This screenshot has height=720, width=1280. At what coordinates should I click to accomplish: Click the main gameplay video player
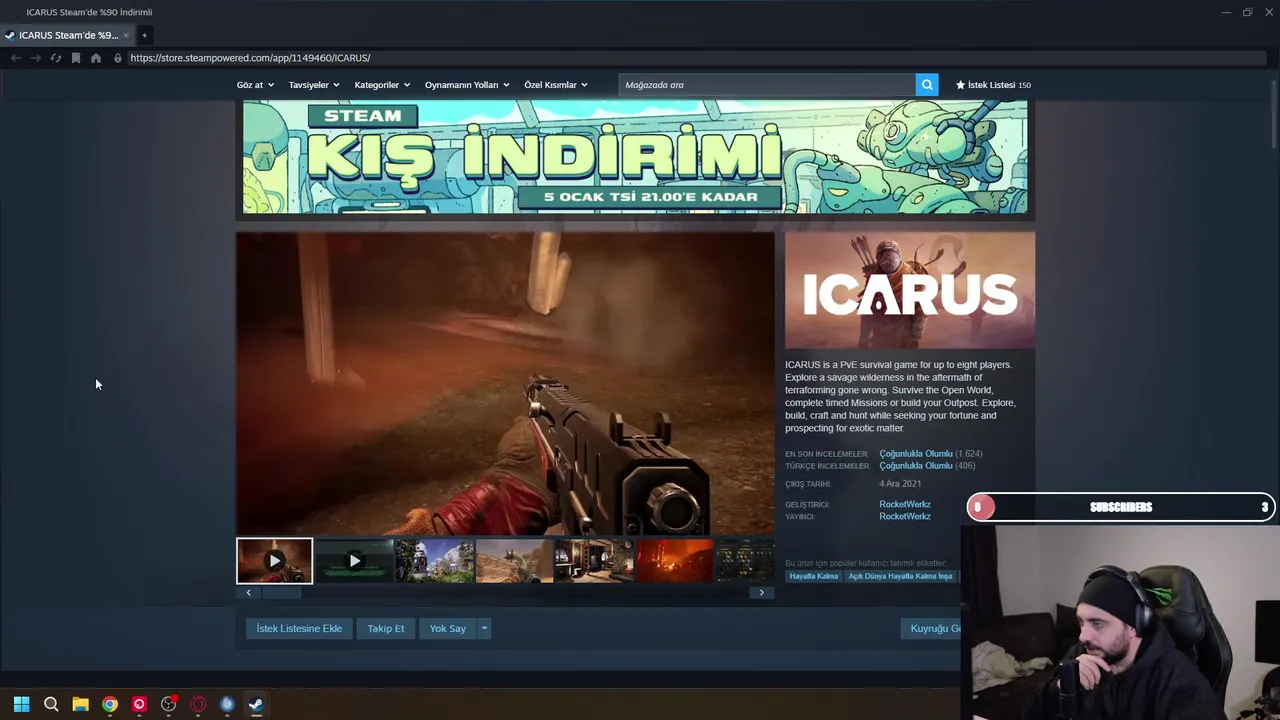click(x=505, y=384)
